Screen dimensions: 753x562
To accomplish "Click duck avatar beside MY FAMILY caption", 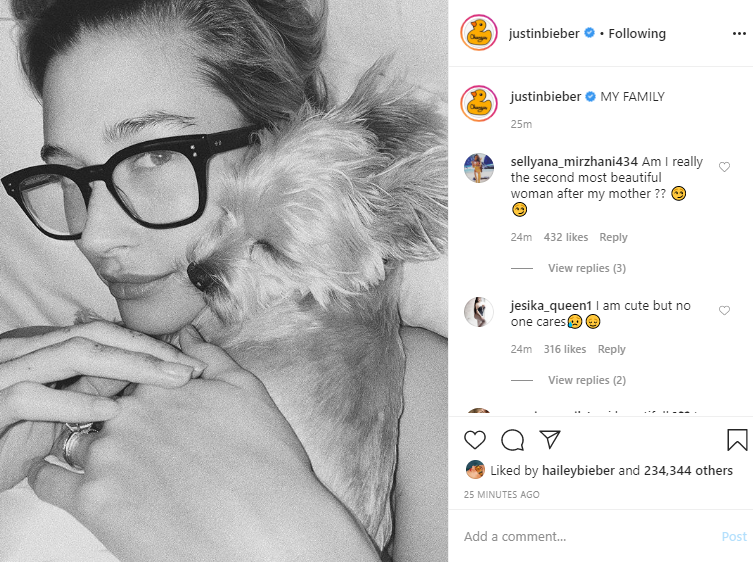I will click(479, 103).
